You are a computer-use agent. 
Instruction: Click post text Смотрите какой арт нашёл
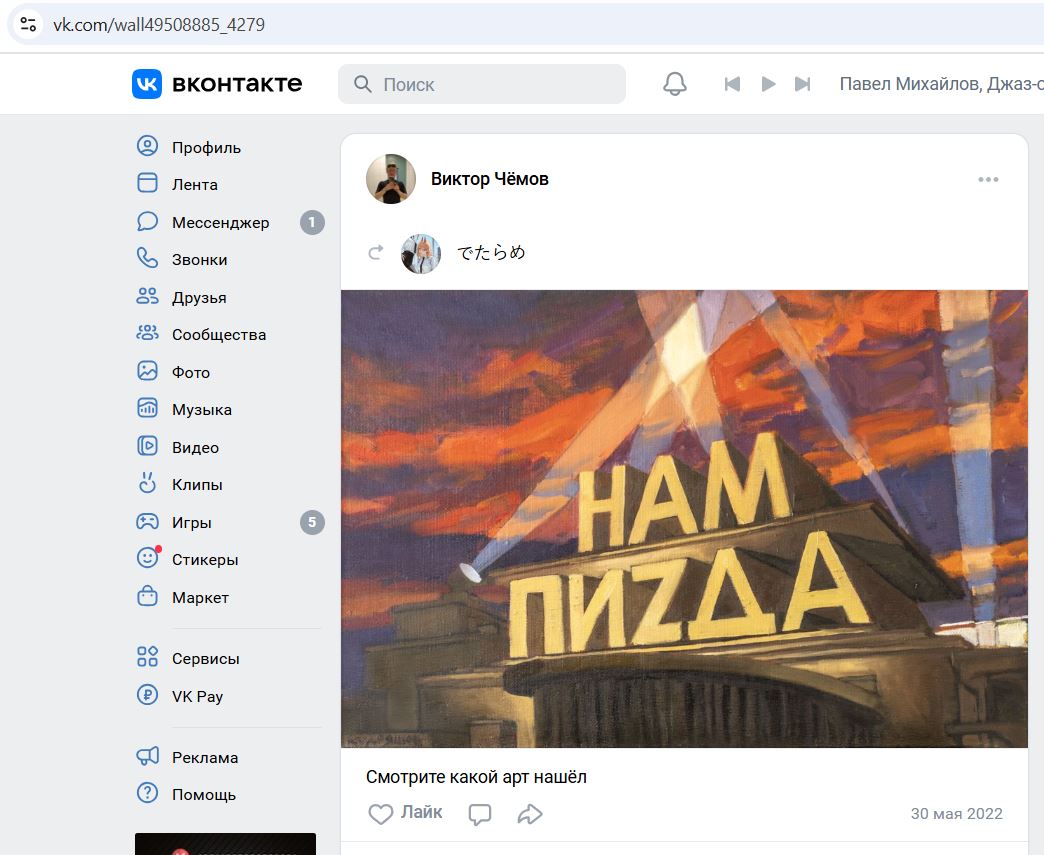pos(476,777)
